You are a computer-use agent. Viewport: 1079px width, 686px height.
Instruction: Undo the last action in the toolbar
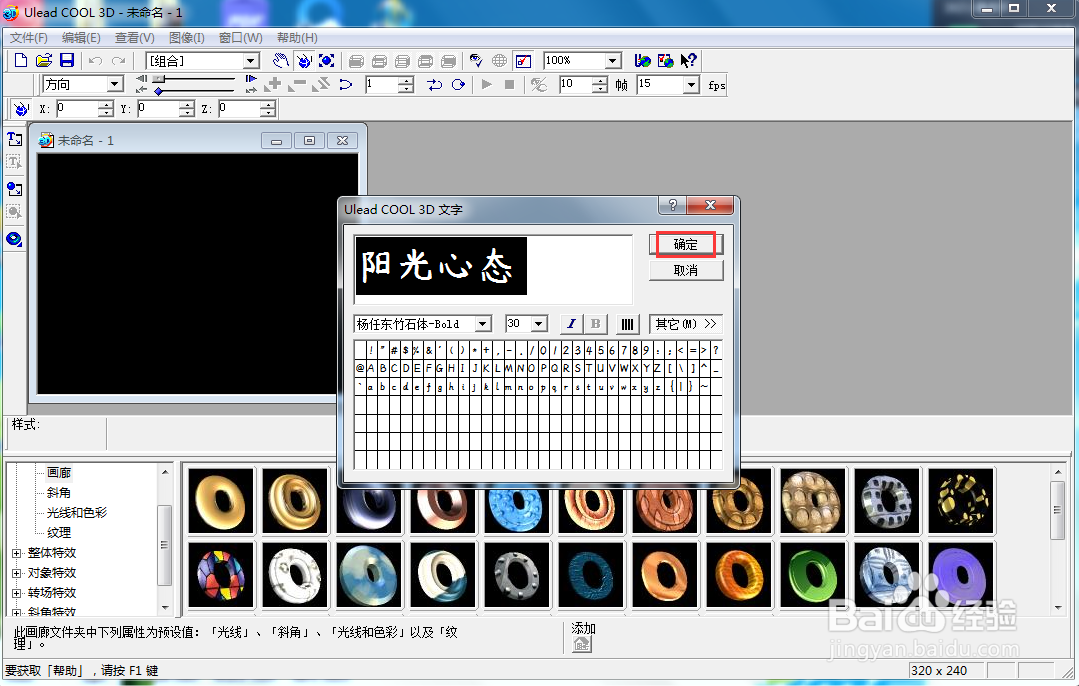pyautogui.click(x=95, y=61)
